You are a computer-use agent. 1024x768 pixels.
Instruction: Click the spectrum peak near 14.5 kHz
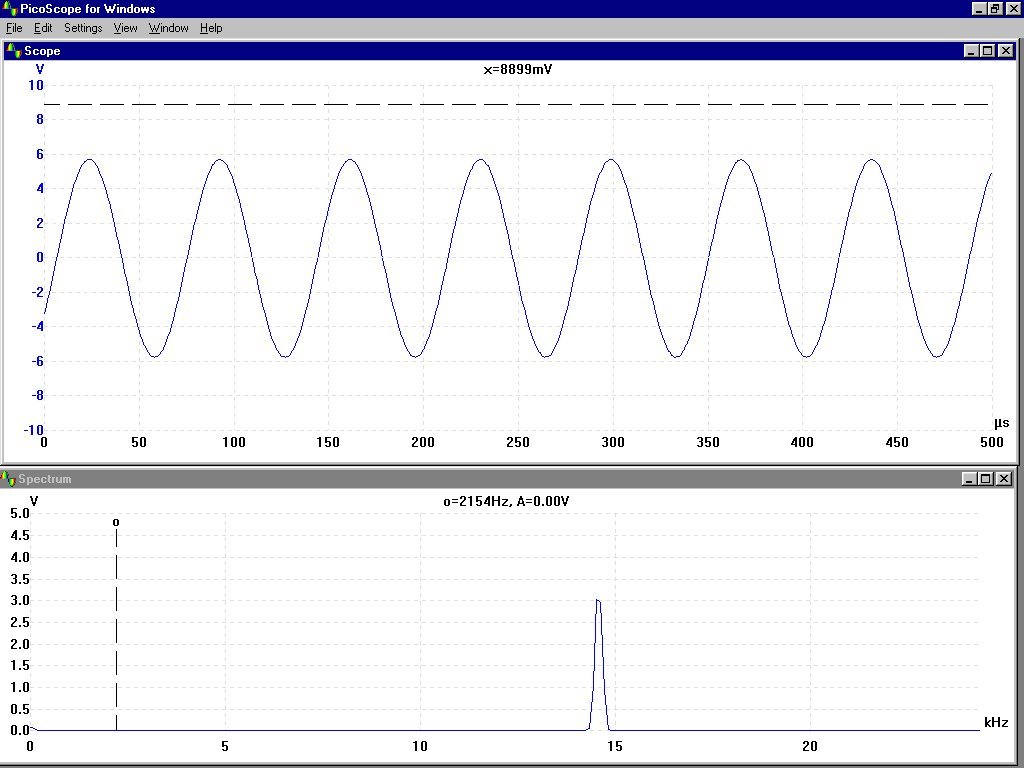(597, 602)
